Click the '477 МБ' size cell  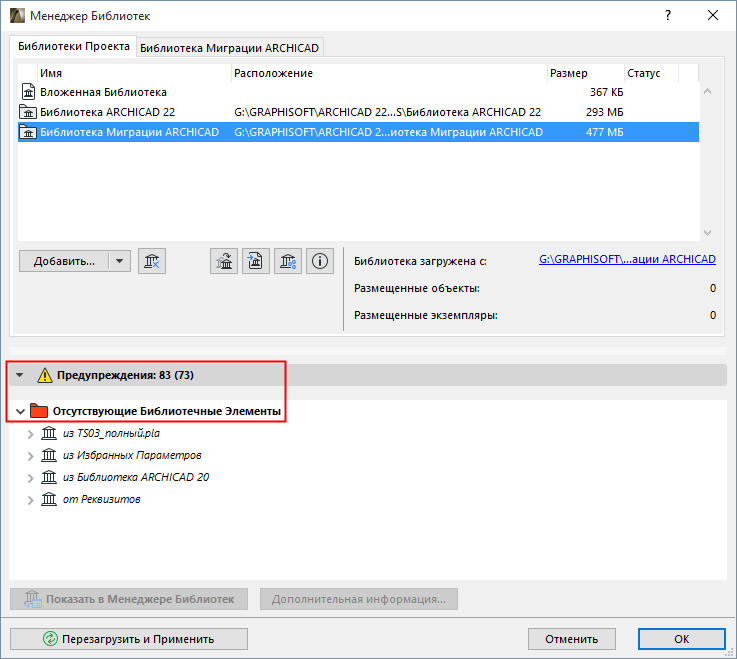click(x=604, y=133)
